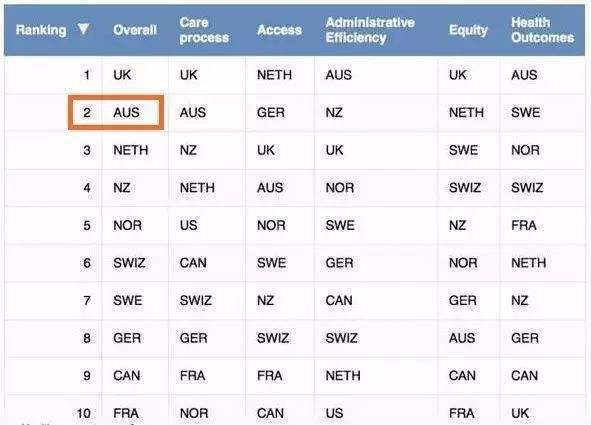This screenshot has height=425, width=591.
Task: Click the Administrative Efficiency column header
Action: [370, 30]
